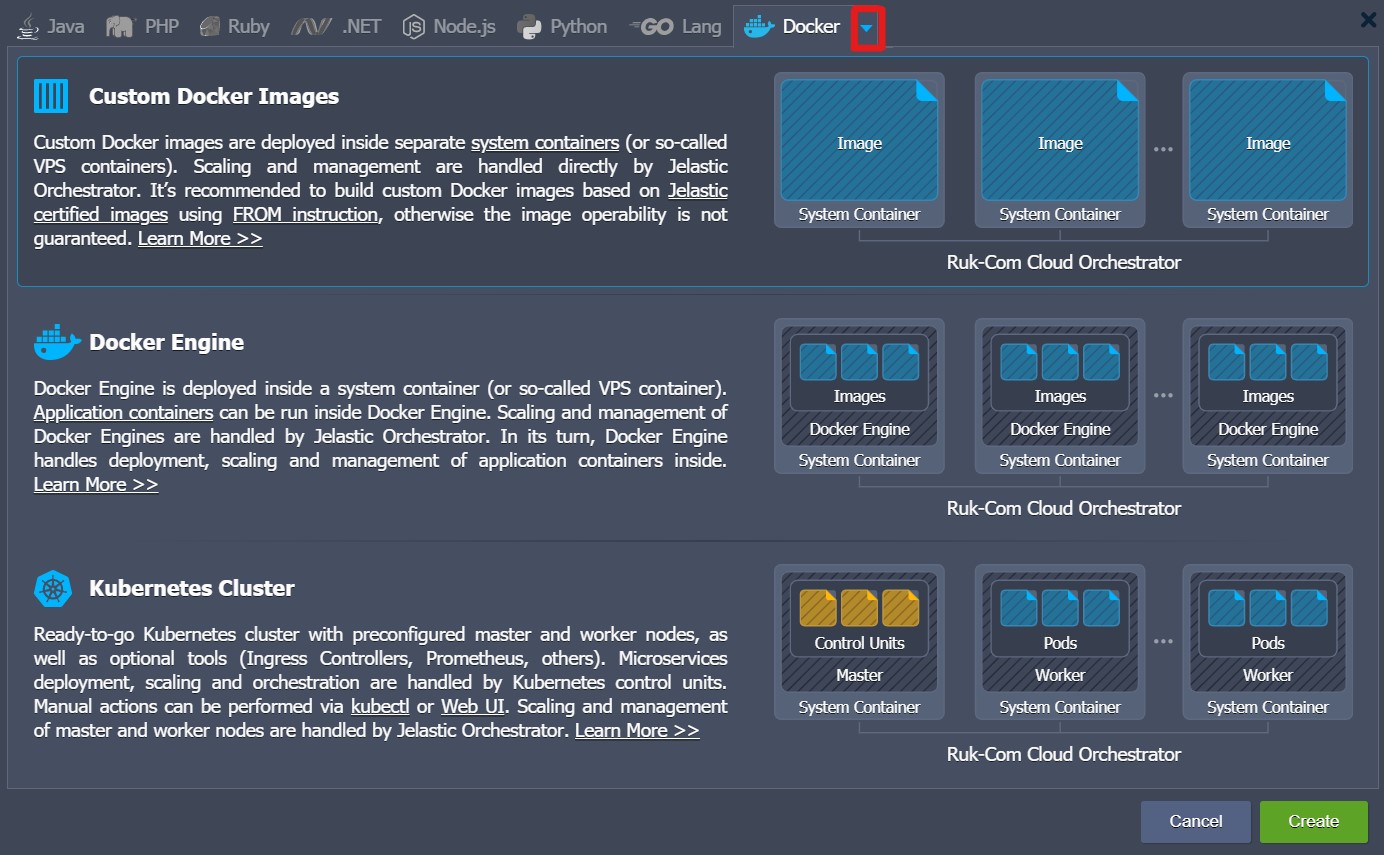Screen dimensions: 1384x855
Task: Open the GO Lang tab
Action: click(675, 27)
